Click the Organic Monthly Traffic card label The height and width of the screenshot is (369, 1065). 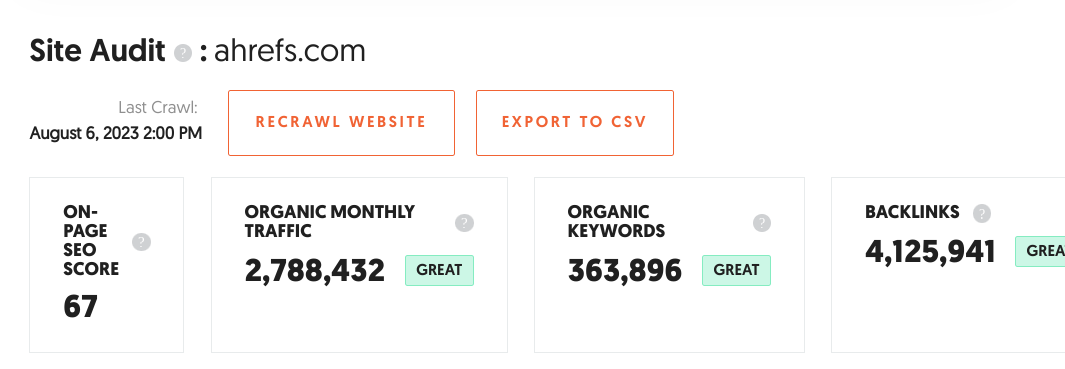pos(329,222)
